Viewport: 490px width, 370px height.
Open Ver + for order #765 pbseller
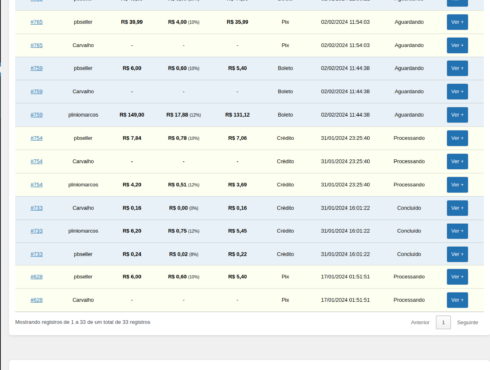point(457,22)
